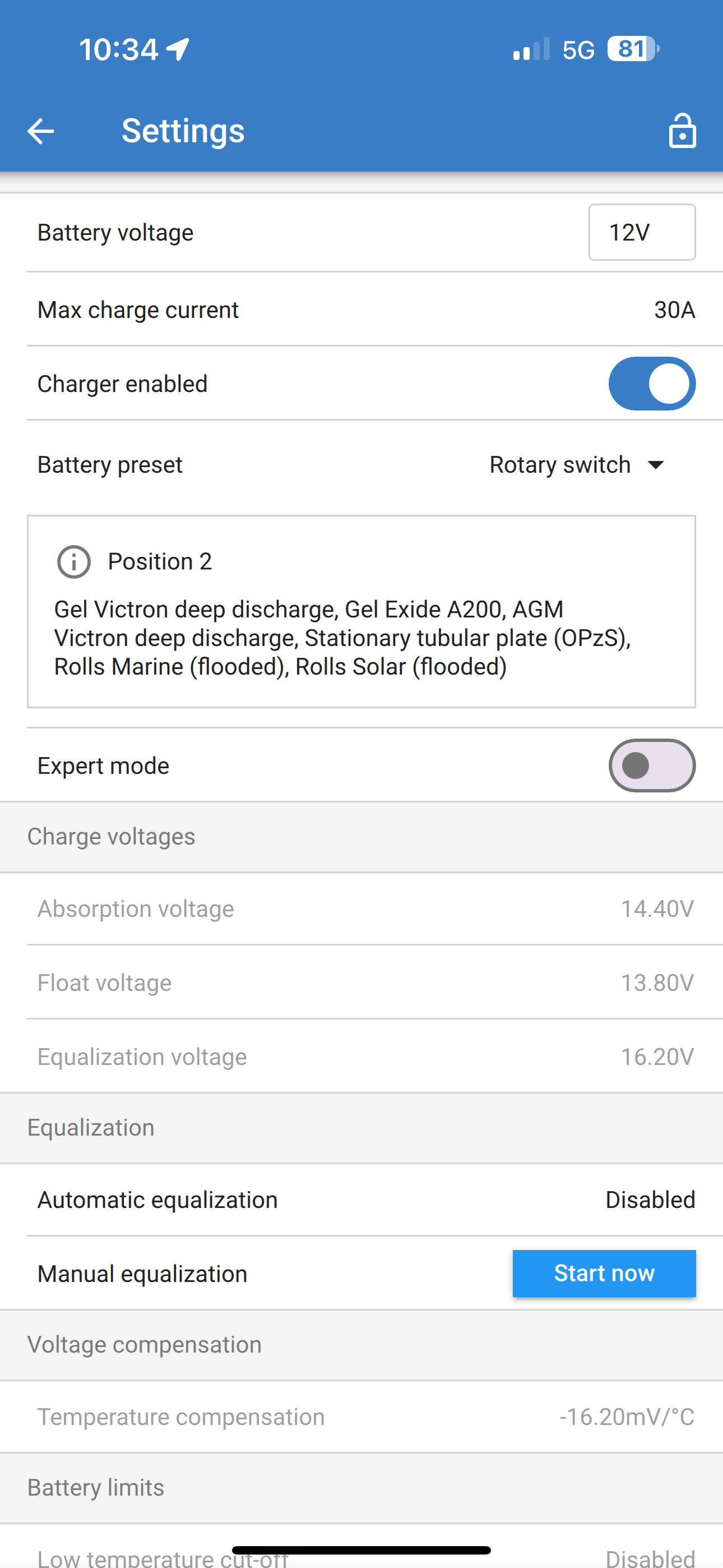
Task: Tap the Absorption voltage row
Action: point(361,908)
